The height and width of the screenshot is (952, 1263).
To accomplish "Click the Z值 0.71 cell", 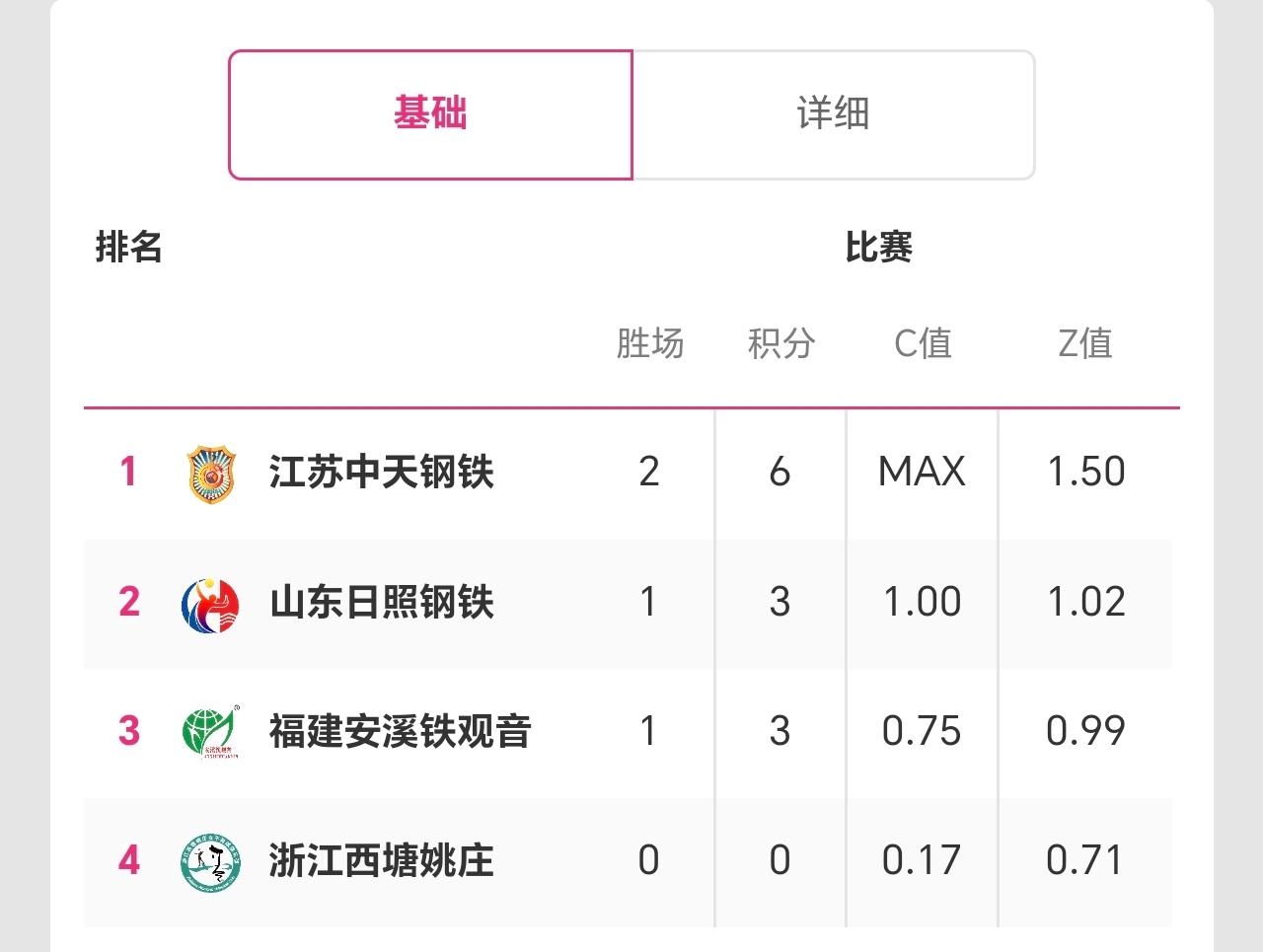I will tap(1085, 860).
